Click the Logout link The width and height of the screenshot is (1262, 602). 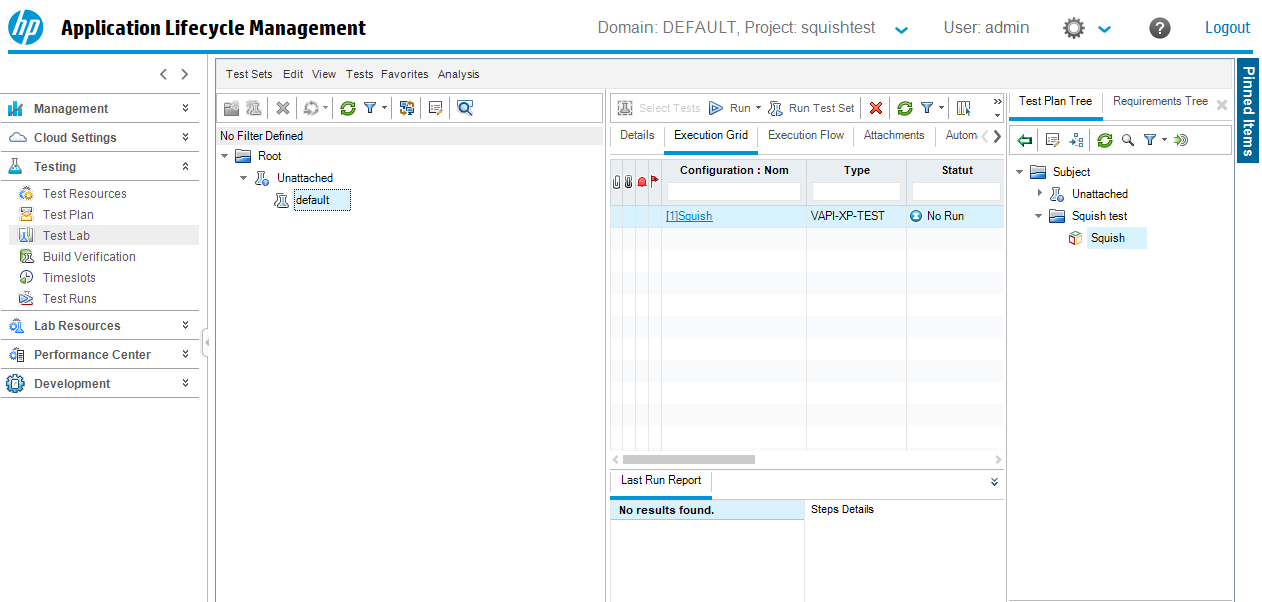coord(1227,28)
